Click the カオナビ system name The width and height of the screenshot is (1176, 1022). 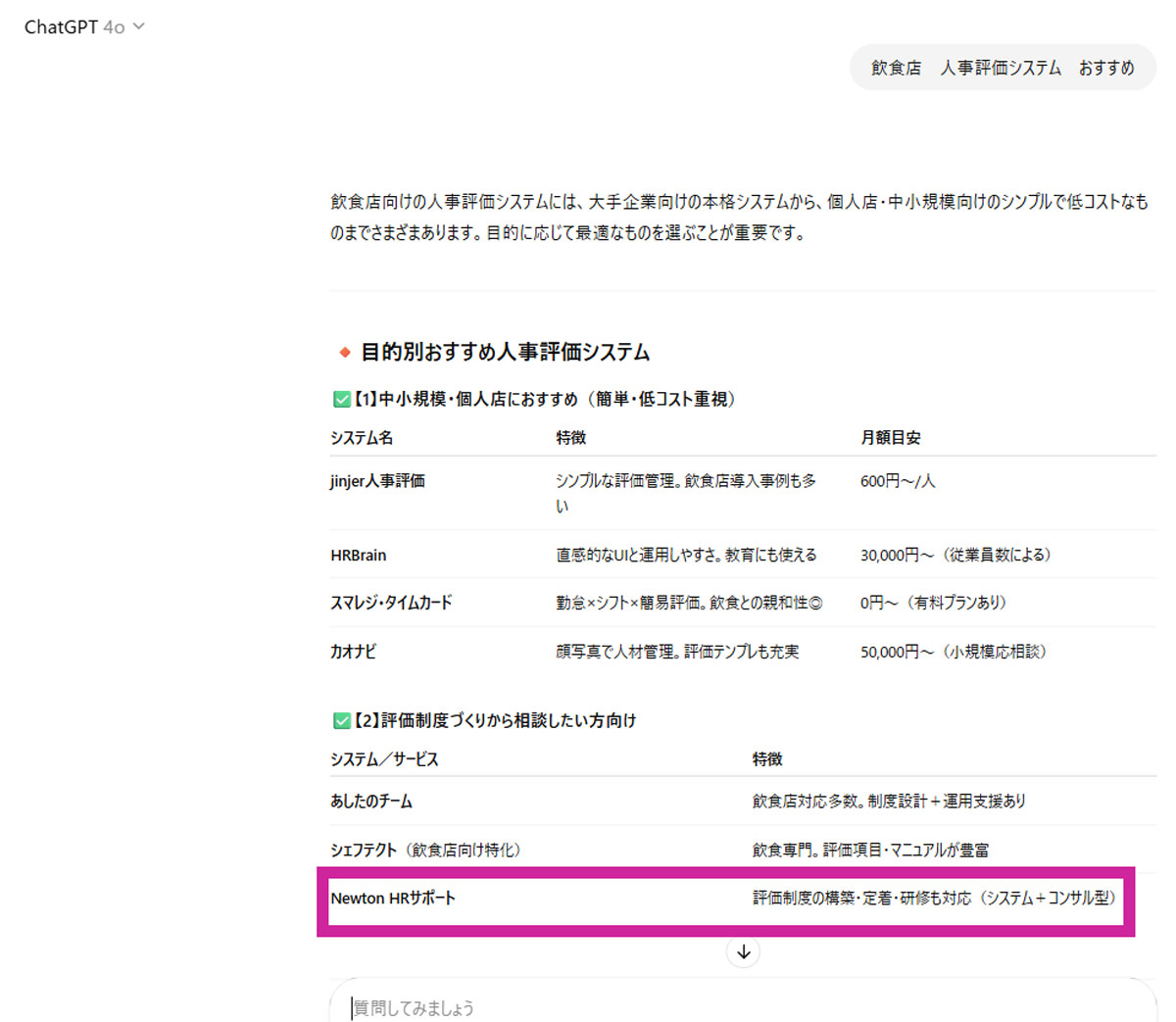tap(353, 652)
